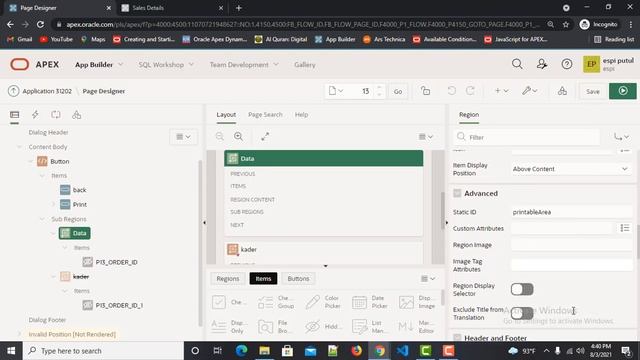This screenshot has width=640, height=360.
Task: Open the Processing tab icon
Action: (x=56, y=115)
